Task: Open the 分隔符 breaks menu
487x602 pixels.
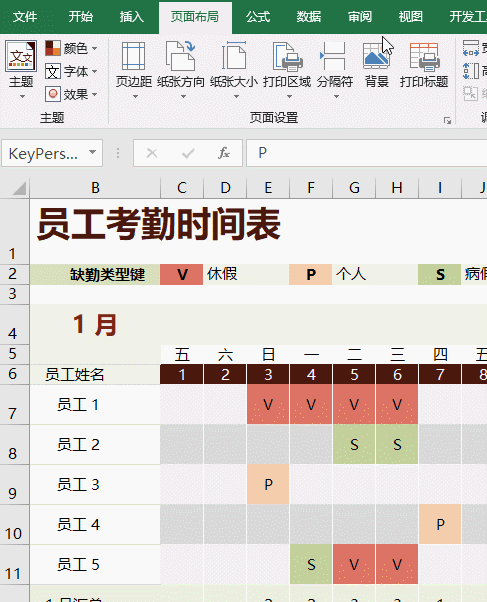Action: click(x=335, y=69)
